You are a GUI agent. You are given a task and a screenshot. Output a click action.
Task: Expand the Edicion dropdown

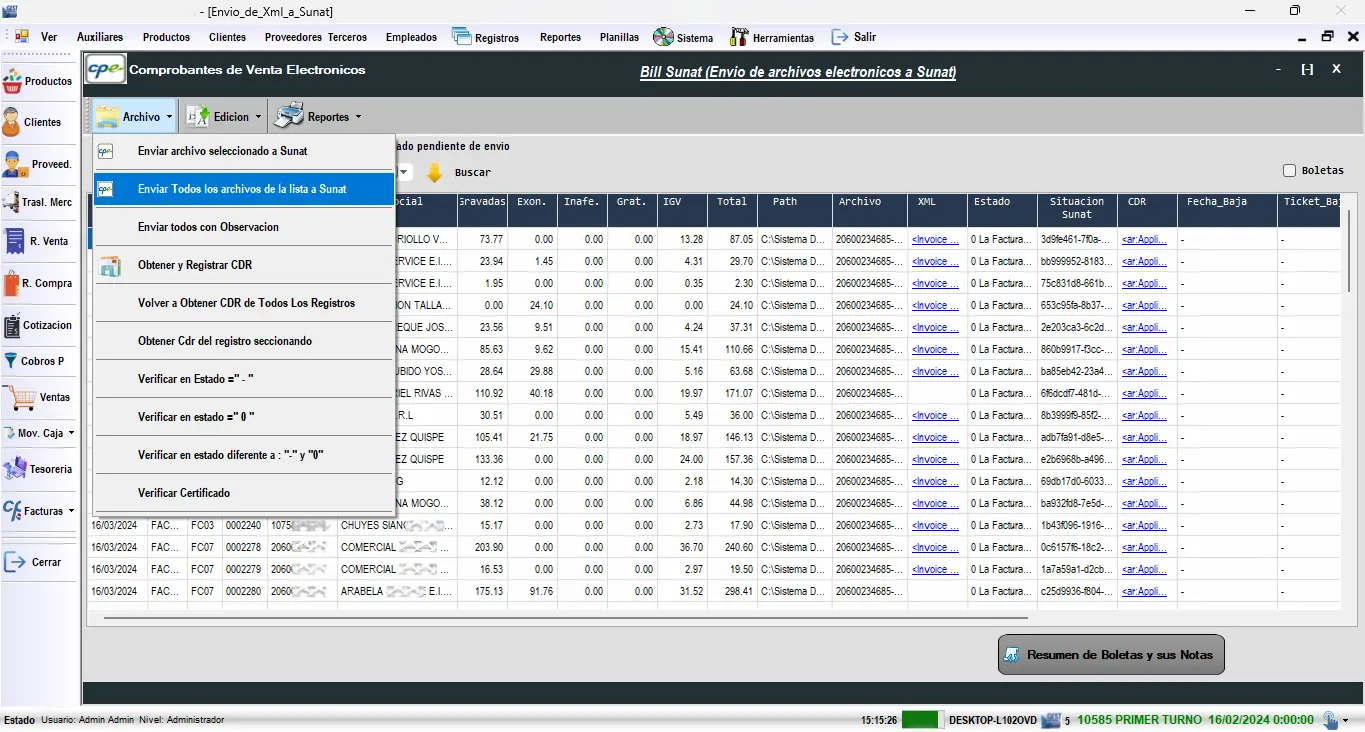[x=225, y=117]
